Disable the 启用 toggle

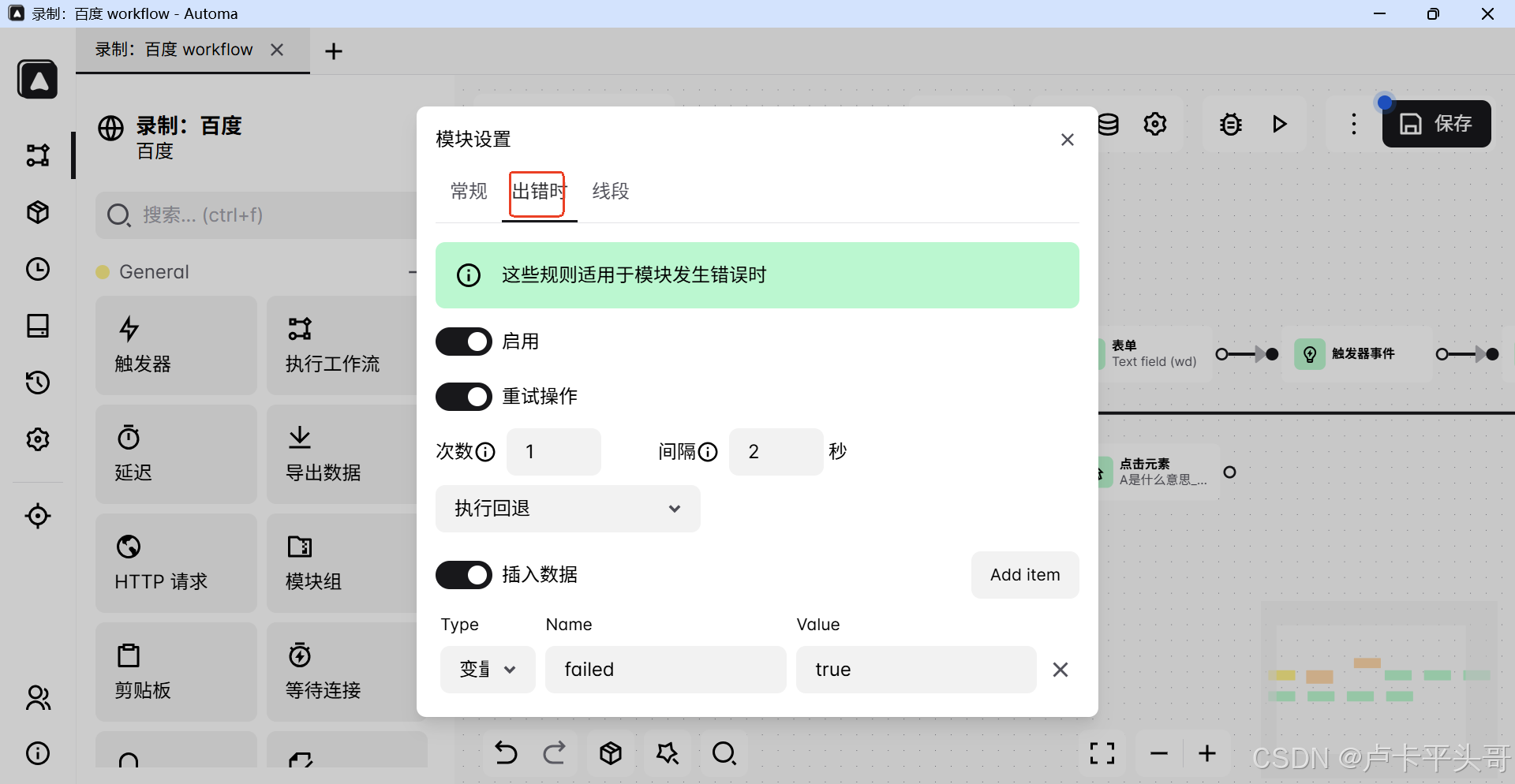463,341
